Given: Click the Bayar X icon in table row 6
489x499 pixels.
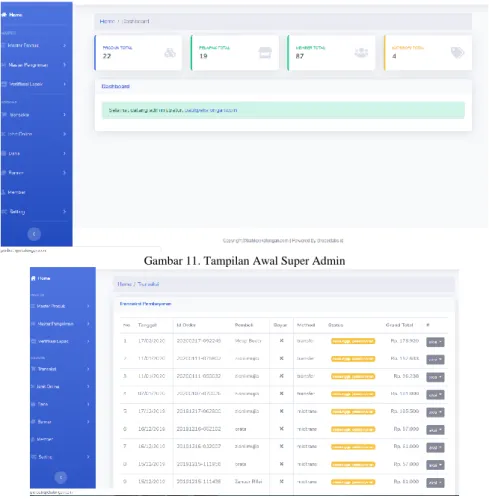Looking at the screenshot, I should coord(281,429).
